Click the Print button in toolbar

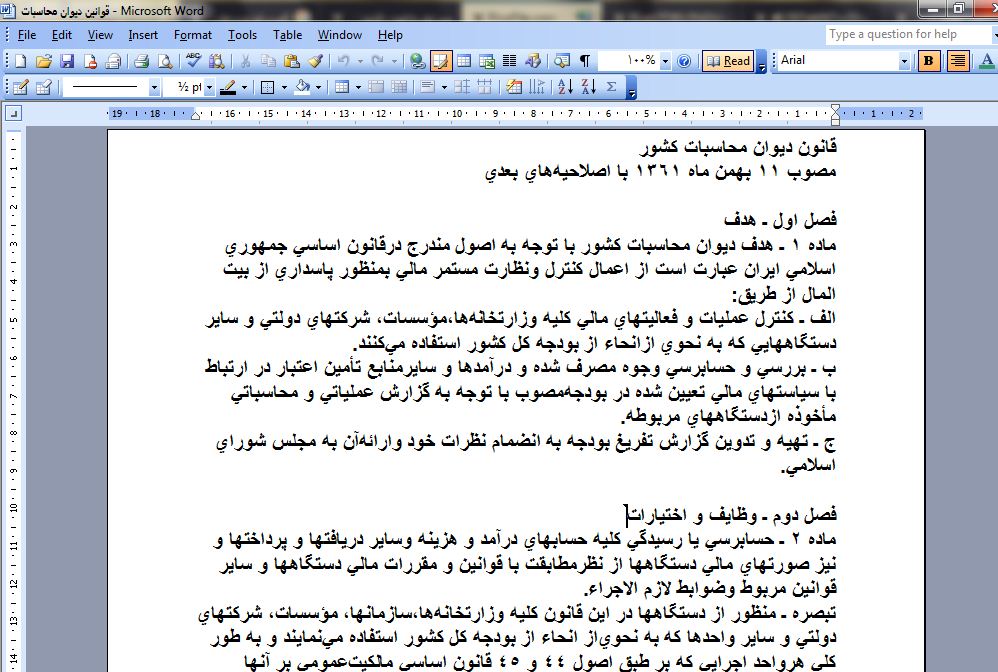coord(141,61)
